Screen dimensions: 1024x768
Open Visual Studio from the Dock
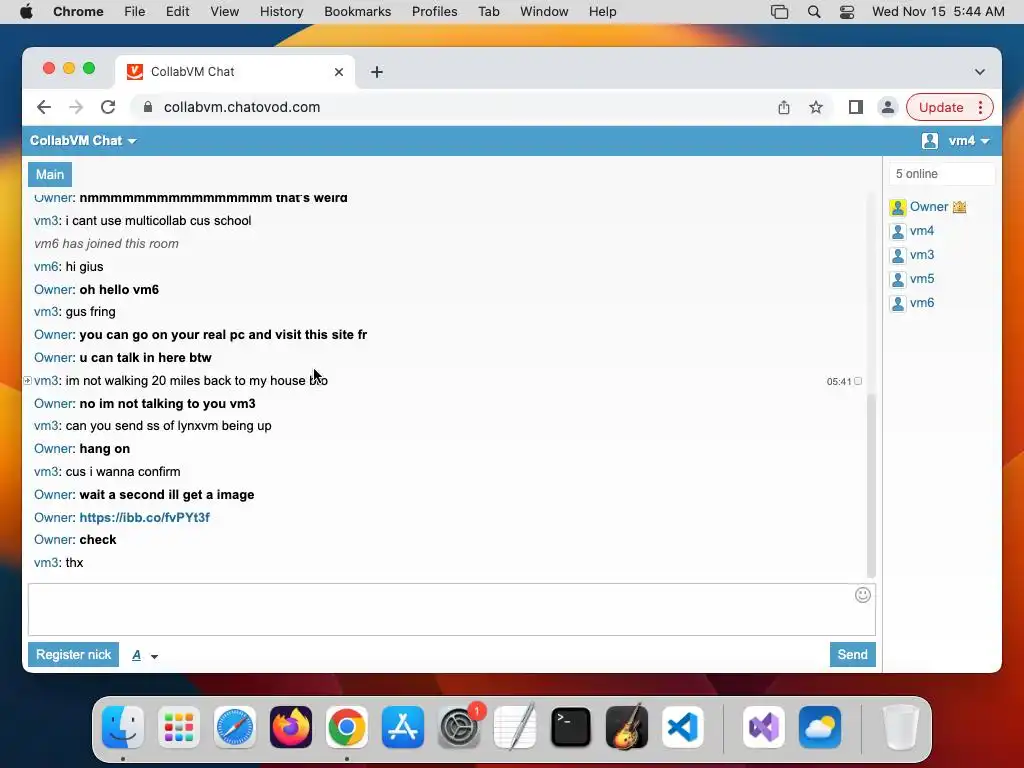pyautogui.click(x=764, y=727)
